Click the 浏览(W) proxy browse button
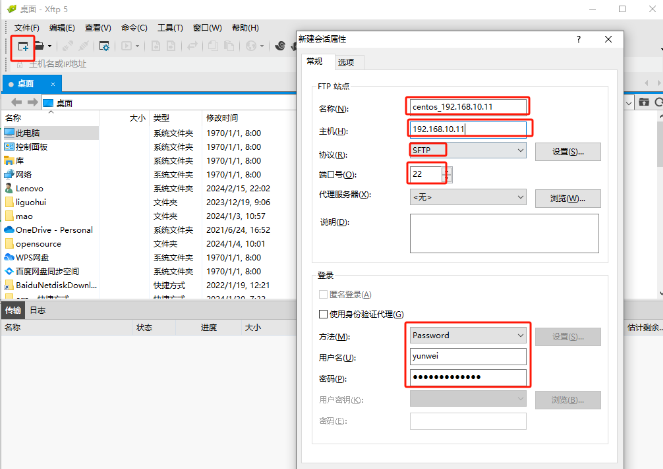663x469 pixels. 567,198
